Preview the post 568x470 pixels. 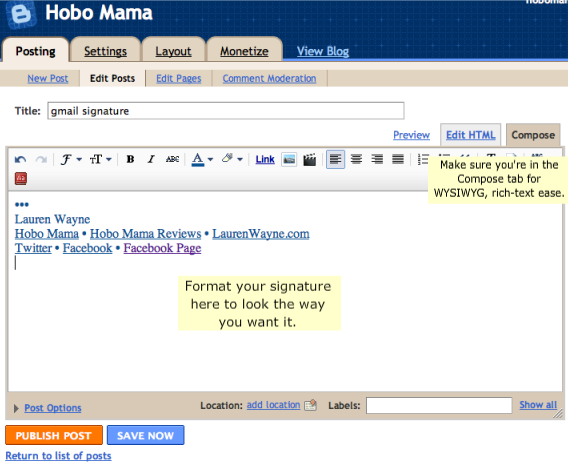(411, 135)
